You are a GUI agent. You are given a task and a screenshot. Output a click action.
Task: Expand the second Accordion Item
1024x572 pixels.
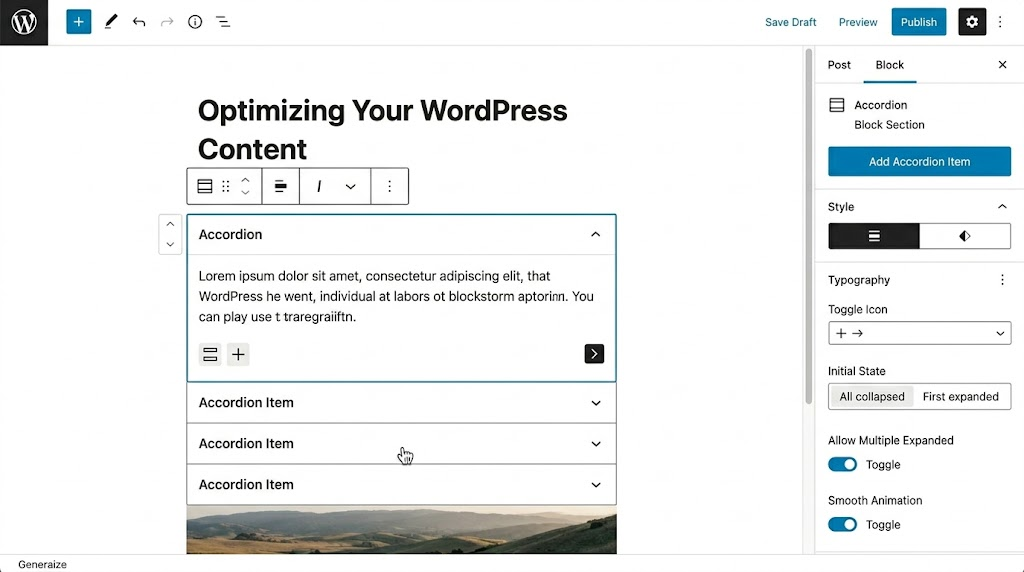coord(596,444)
